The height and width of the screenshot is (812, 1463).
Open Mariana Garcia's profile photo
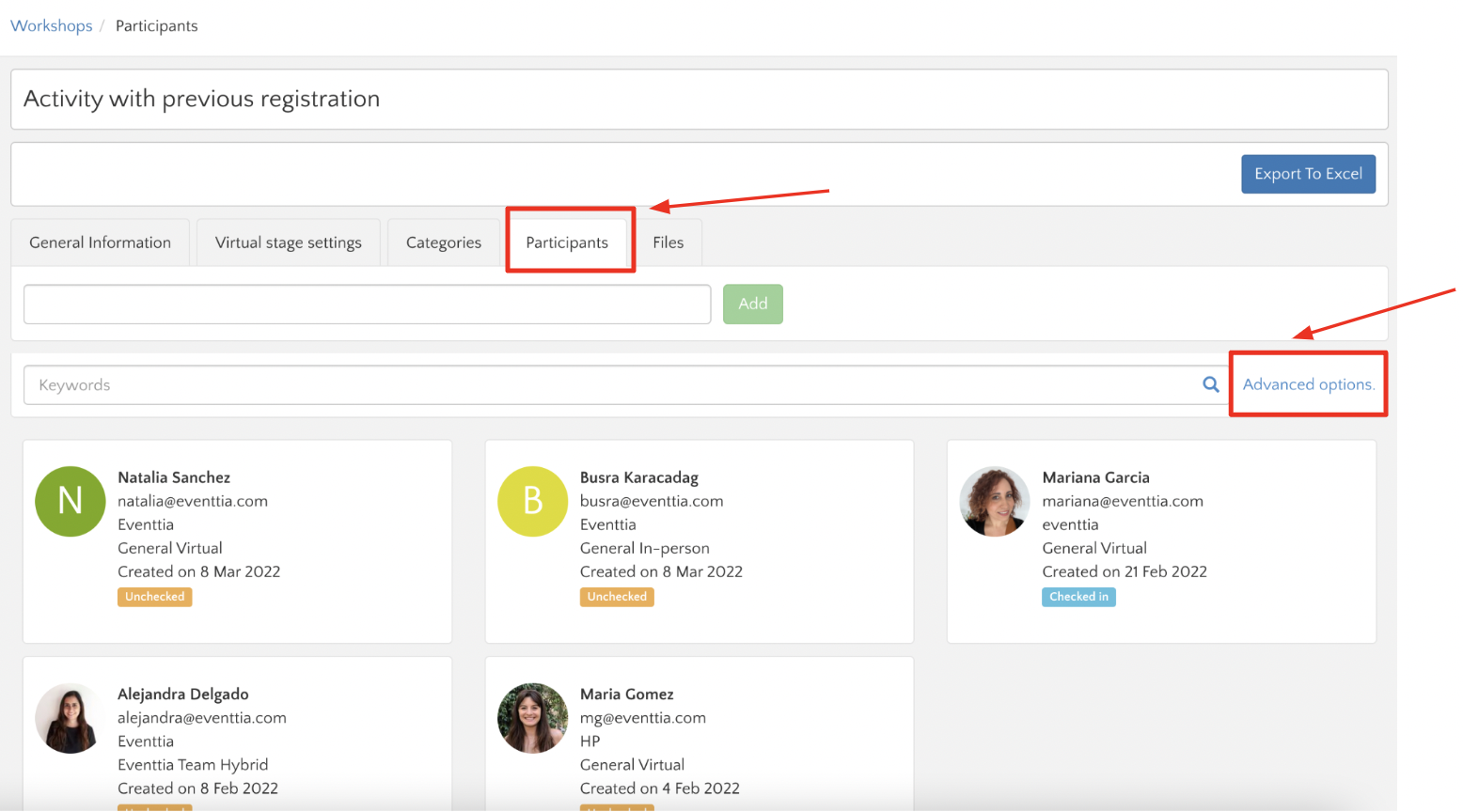pyautogui.click(x=994, y=501)
